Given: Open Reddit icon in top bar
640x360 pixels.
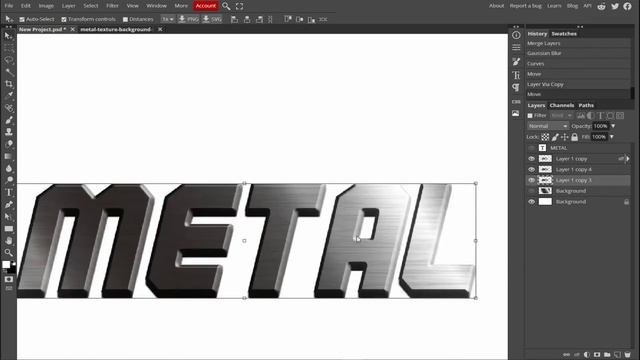Looking at the screenshot, I should pos(601,6).
